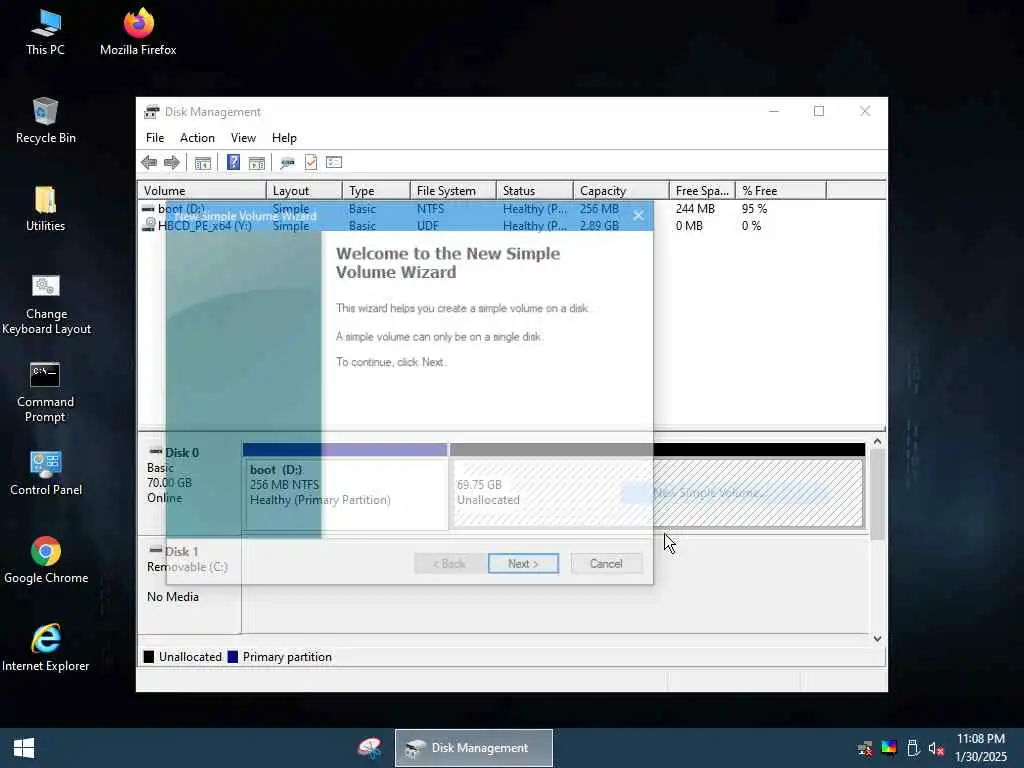Click the 244 MB free space cell

(695, 209)
